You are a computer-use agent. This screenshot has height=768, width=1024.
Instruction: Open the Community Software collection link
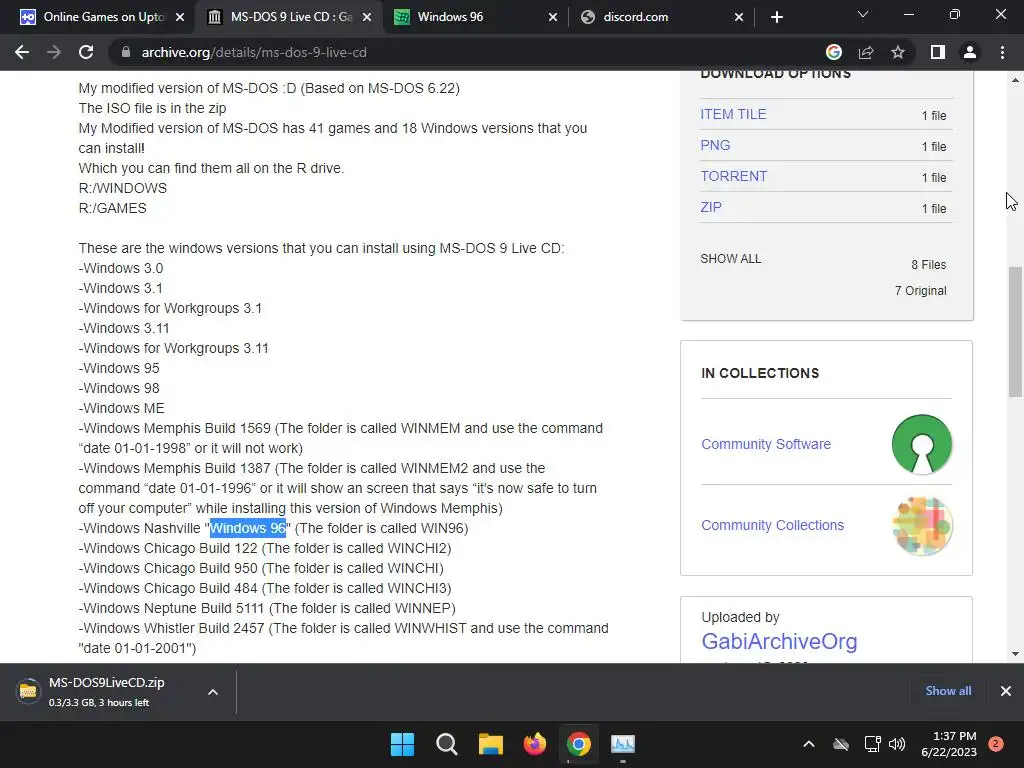[x=766, y=444]
